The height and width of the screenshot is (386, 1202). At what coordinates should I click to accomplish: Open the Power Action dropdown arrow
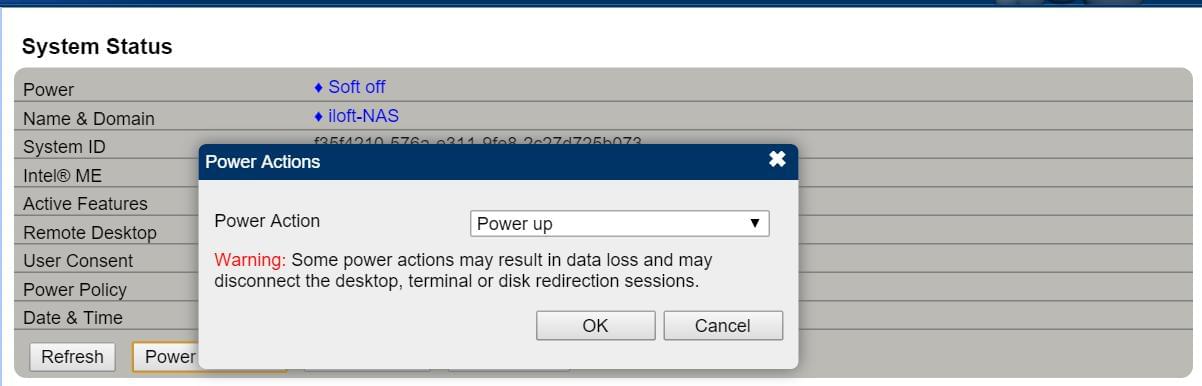(755, 224)
